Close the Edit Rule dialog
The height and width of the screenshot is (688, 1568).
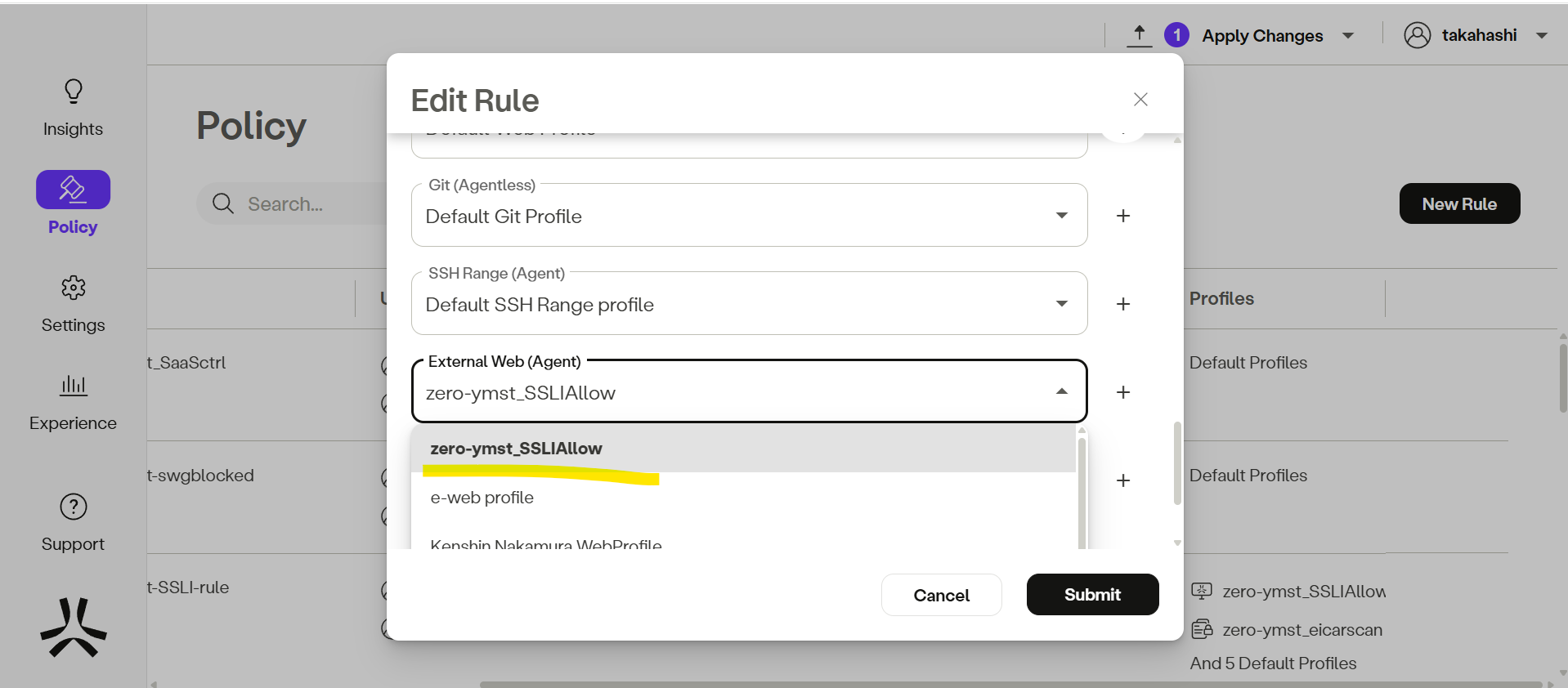click(1140, 100)
